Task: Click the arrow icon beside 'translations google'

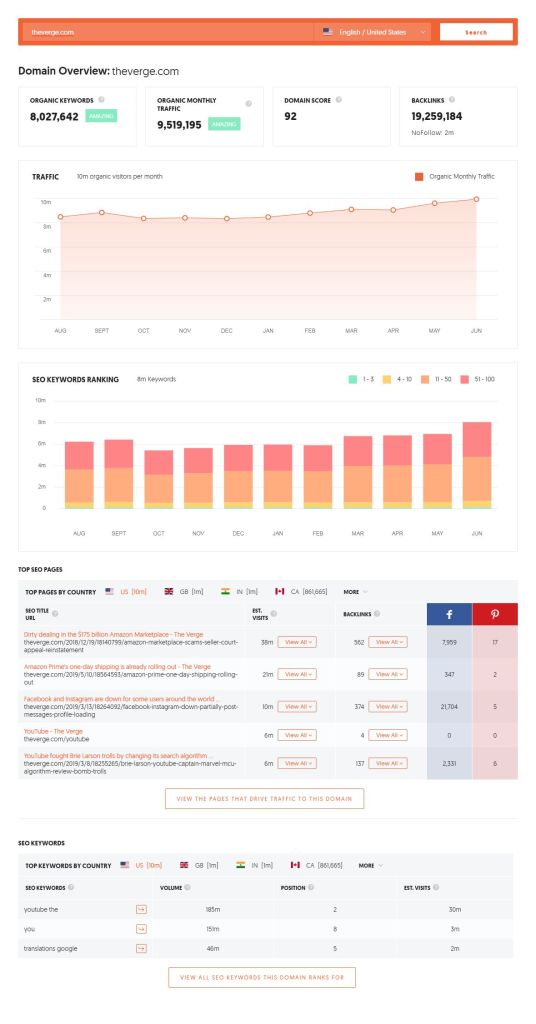Action: tap(141, 948)
